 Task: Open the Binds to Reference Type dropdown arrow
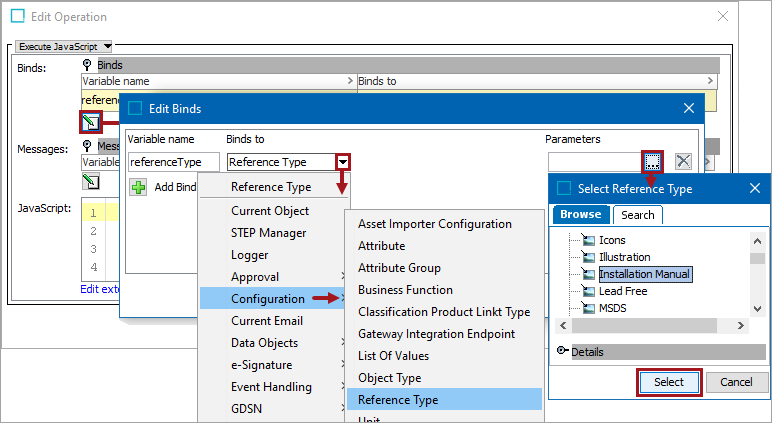[x=343, y=162]
